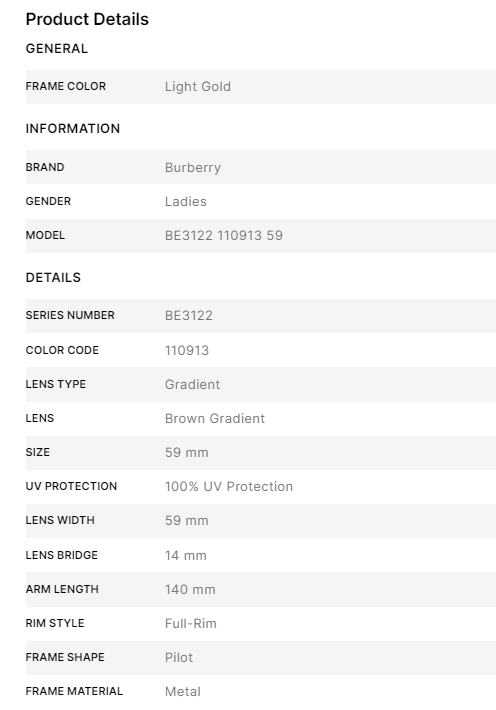The image size is (496, 710).
Task: Click the 100% UV Protection value
Action: tap(229, 486)
